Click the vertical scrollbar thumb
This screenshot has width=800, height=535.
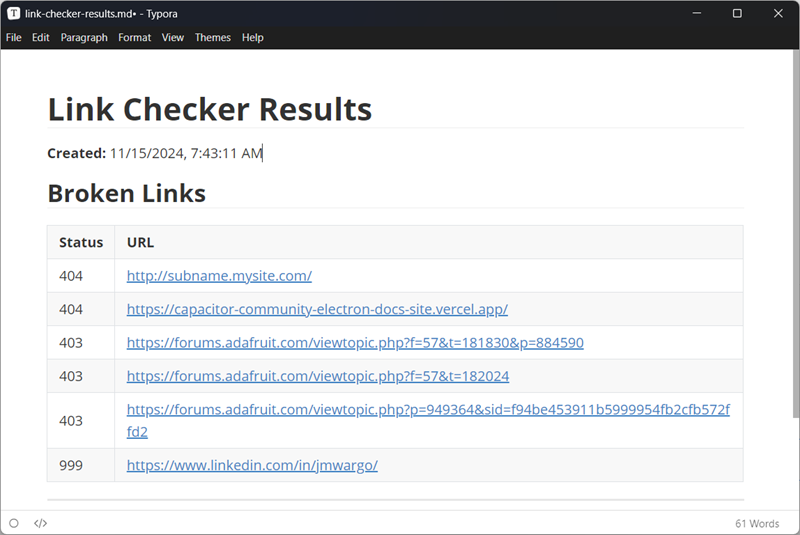[796, 234]
